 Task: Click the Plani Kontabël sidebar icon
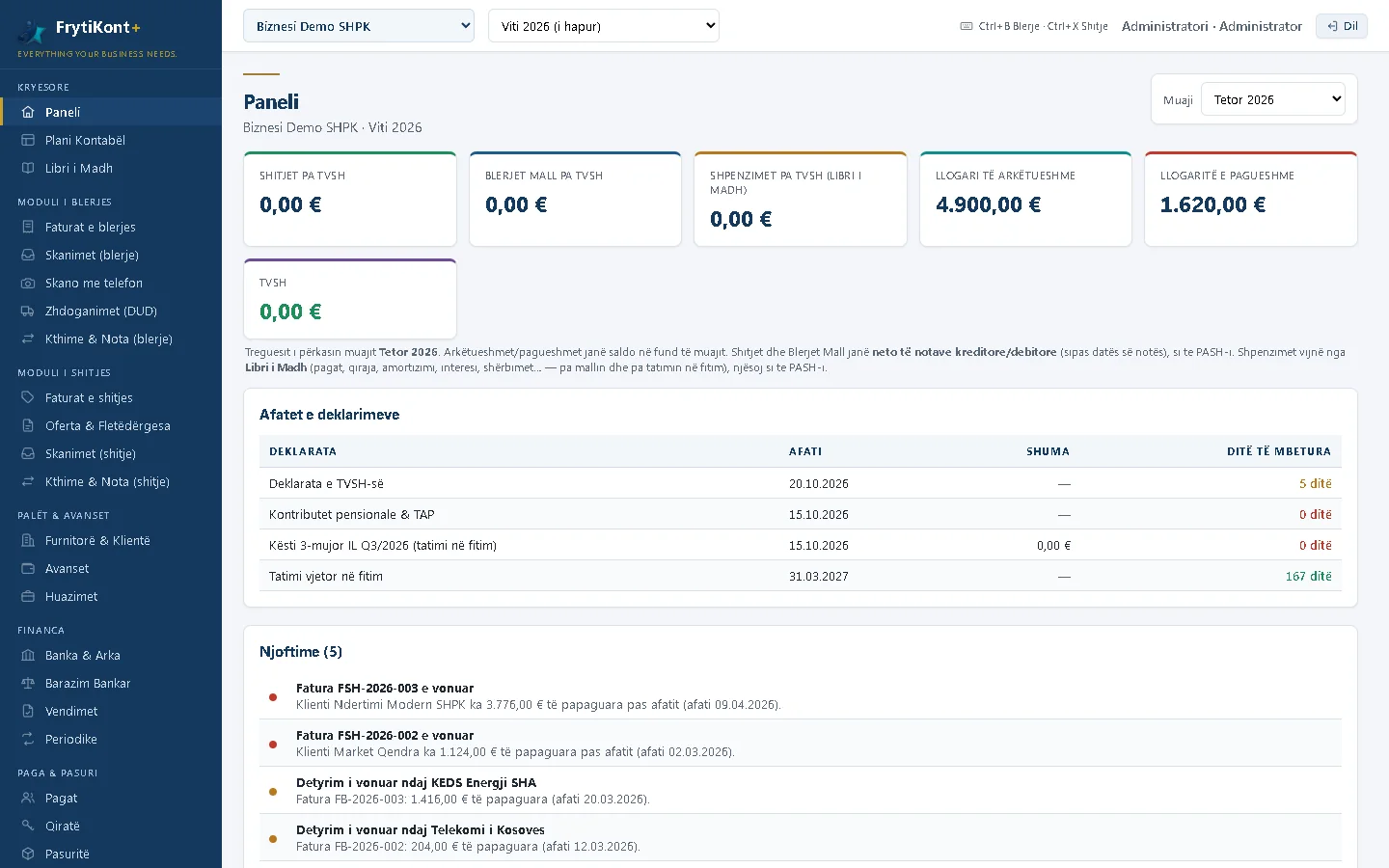tap(28, 140)
